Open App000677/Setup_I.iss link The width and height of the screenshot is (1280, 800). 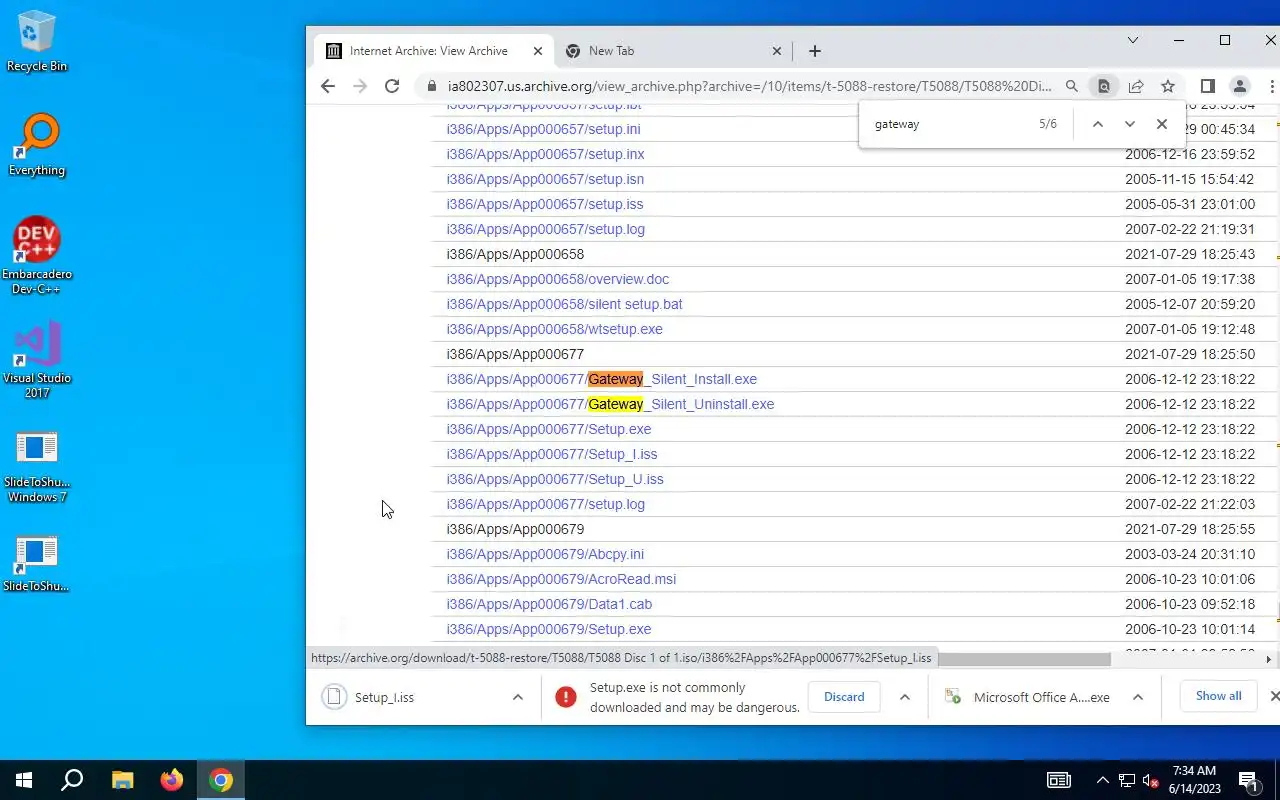coord(552,454)
